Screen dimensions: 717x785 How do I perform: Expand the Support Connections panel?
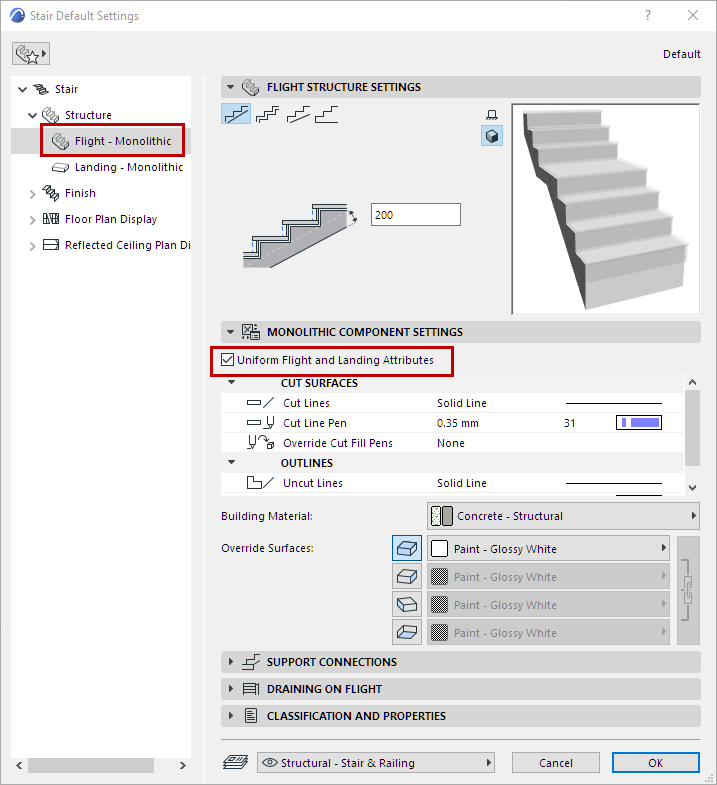(231, 661)
